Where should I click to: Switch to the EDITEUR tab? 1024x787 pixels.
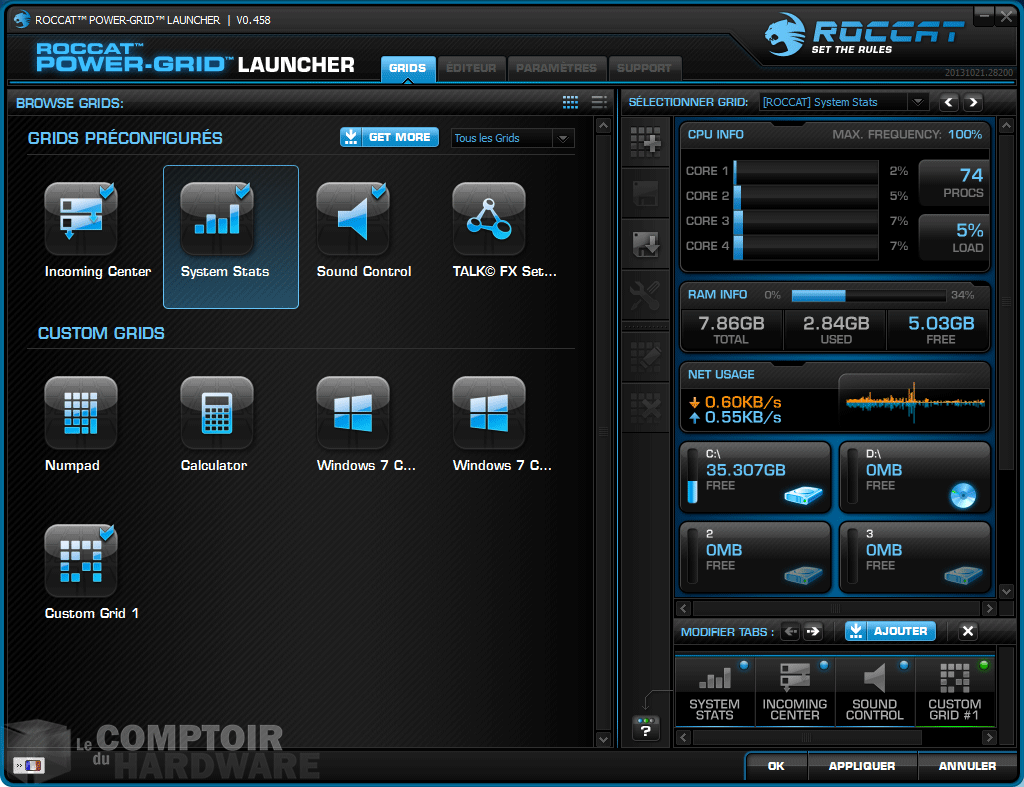click(x=472, y=69)
